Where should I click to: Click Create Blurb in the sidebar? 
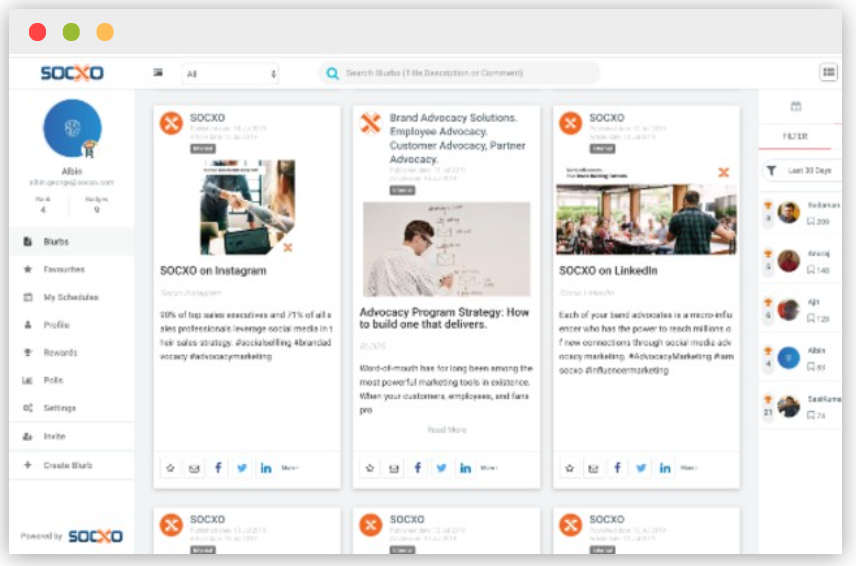click(x=71, y=465)
